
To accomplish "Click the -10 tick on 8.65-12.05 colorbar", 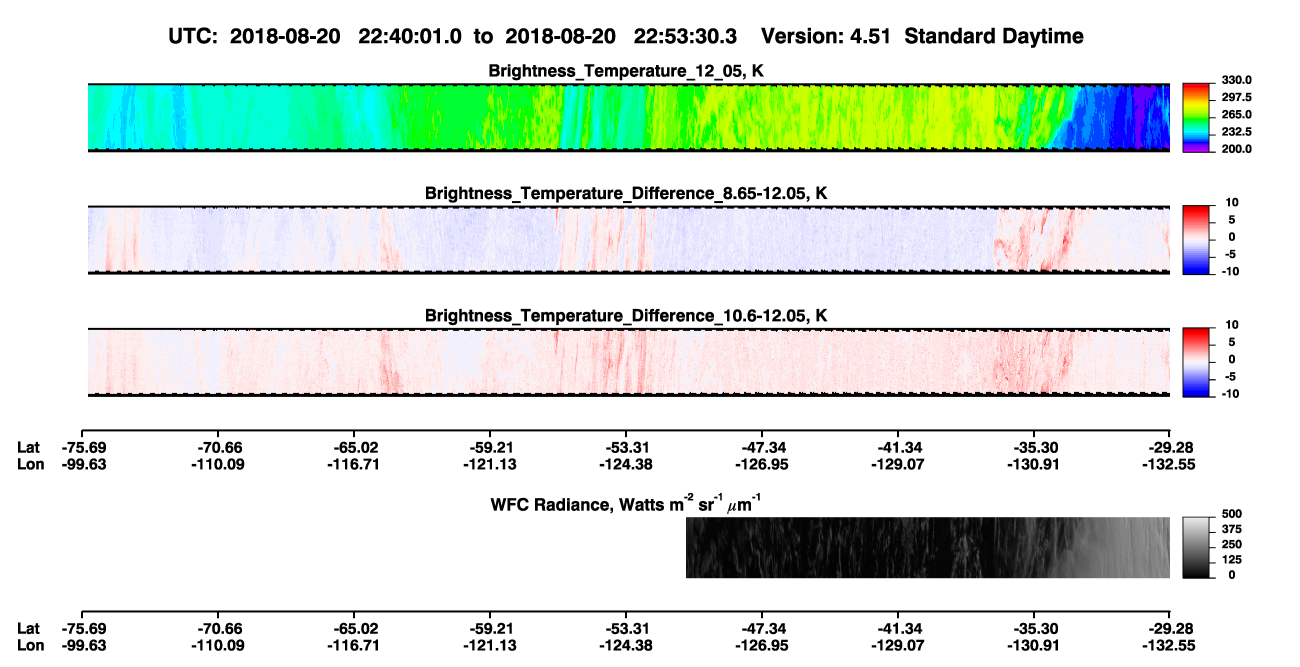I will 1230,270.
